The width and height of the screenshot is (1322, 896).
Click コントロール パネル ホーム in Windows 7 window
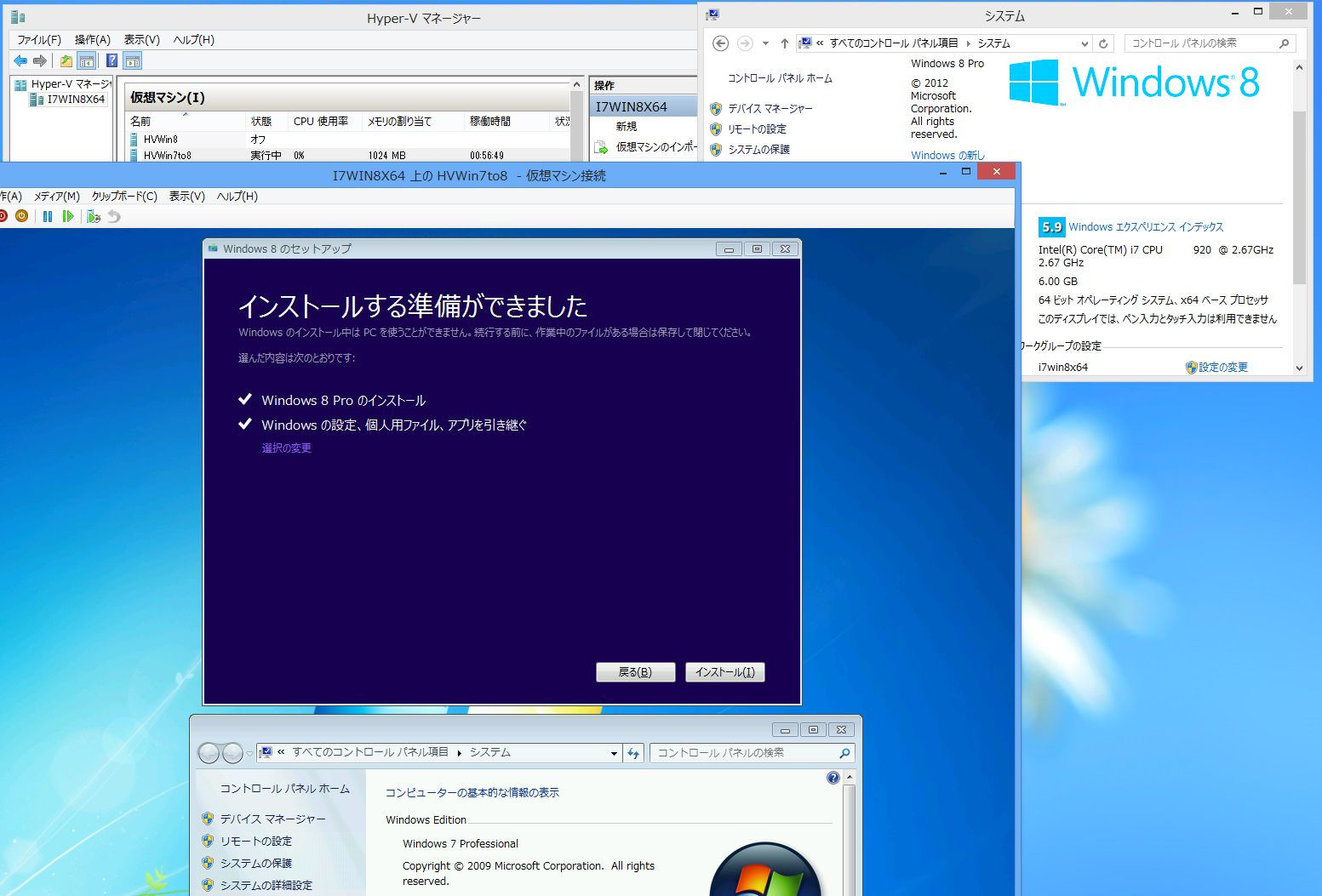285,790
